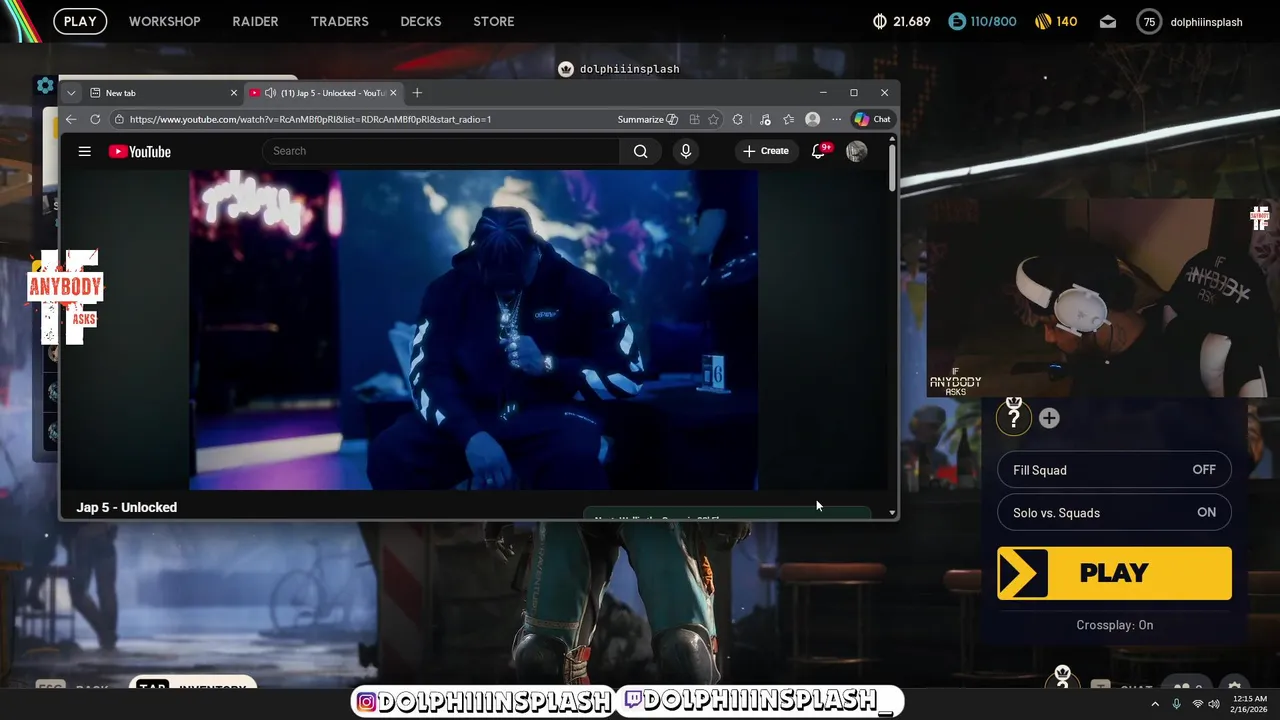Click the YouTube Search input field
Viewport: 1280px width, 720px height.
pos(440,151)
